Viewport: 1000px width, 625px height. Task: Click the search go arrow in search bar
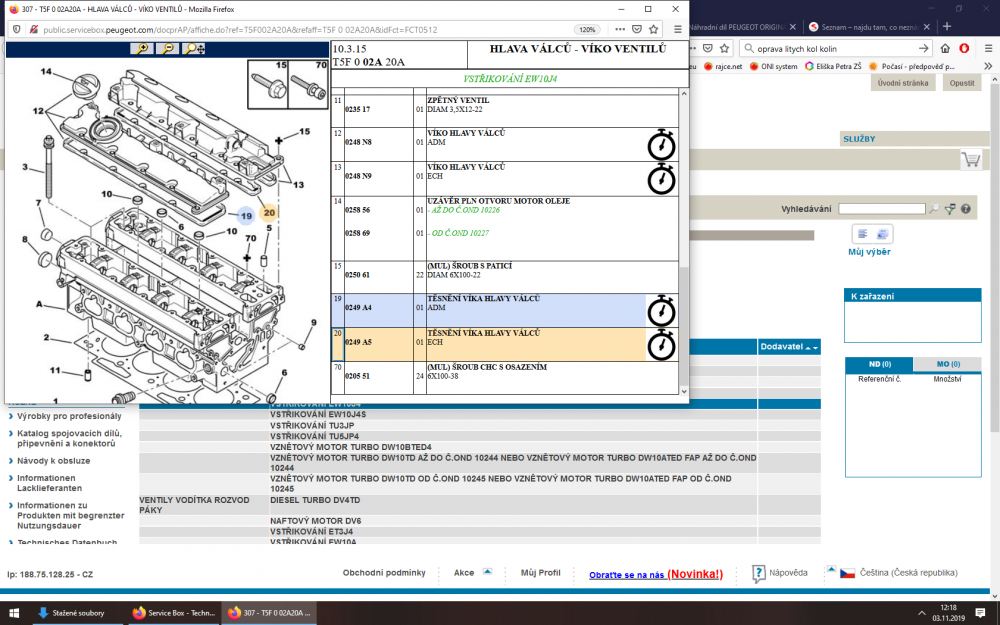tap(923, 48)
